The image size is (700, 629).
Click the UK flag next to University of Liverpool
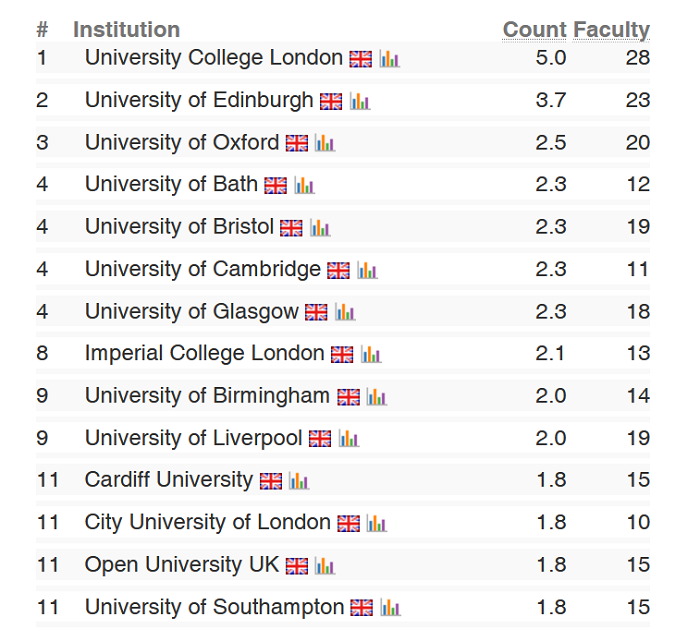tap(320, 439)
